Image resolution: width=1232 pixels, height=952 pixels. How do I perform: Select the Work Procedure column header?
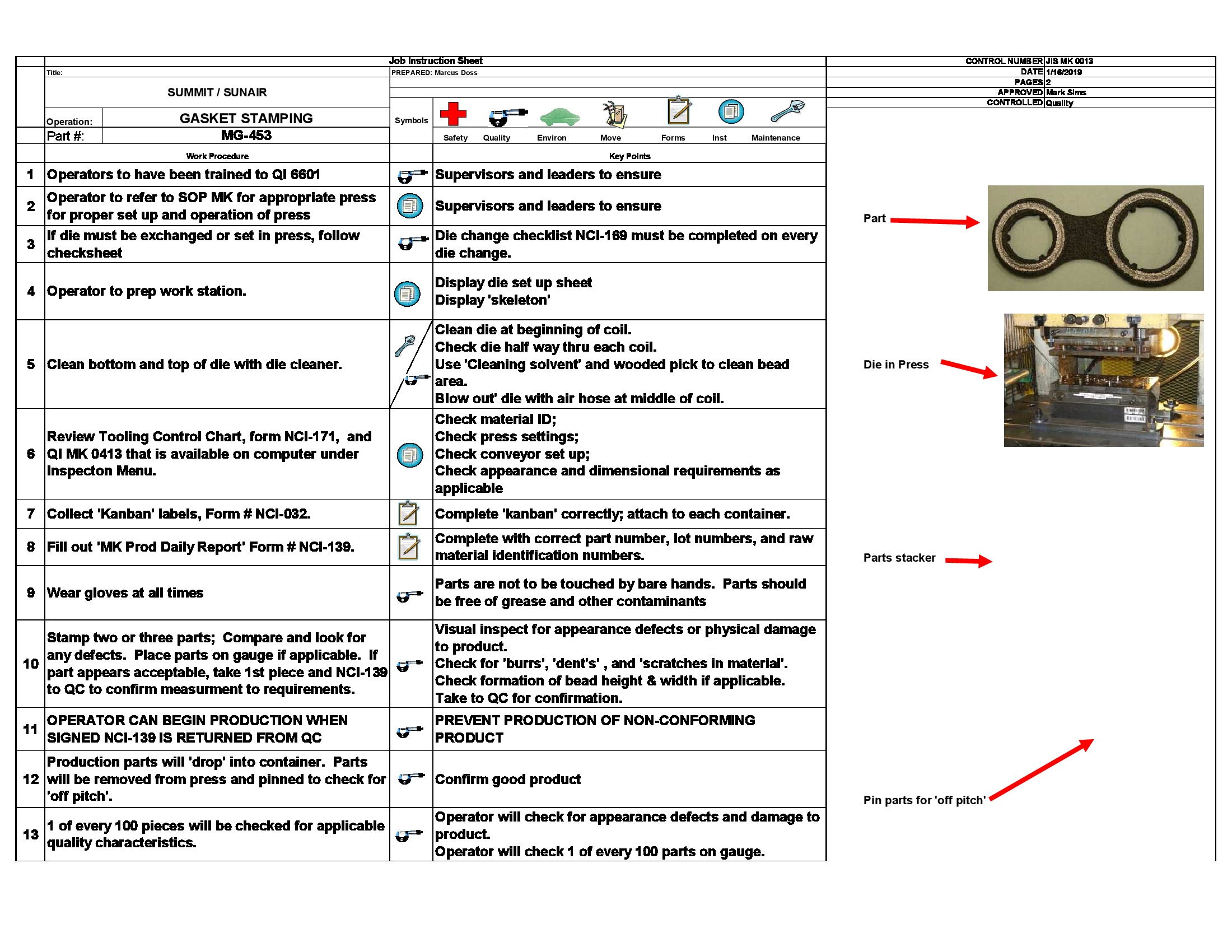point(217,156)
